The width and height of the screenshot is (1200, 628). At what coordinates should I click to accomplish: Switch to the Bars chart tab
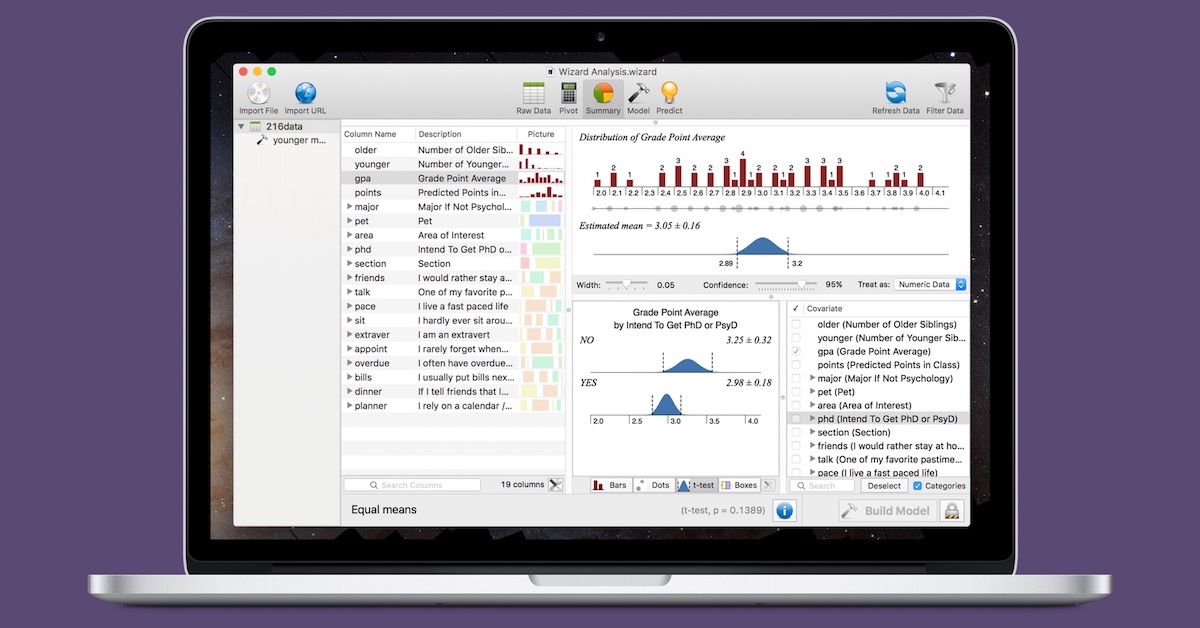[x=610, y=485]
